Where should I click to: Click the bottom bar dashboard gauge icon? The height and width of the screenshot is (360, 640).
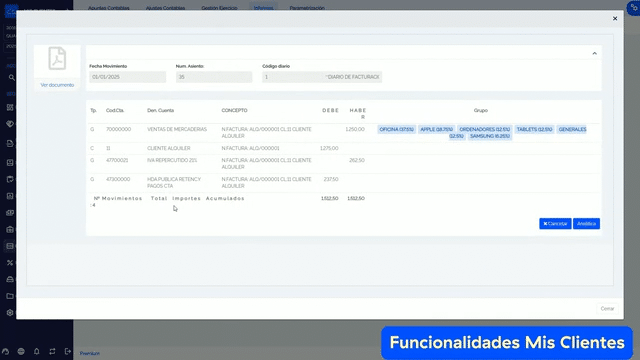click(x=5, y=351)
